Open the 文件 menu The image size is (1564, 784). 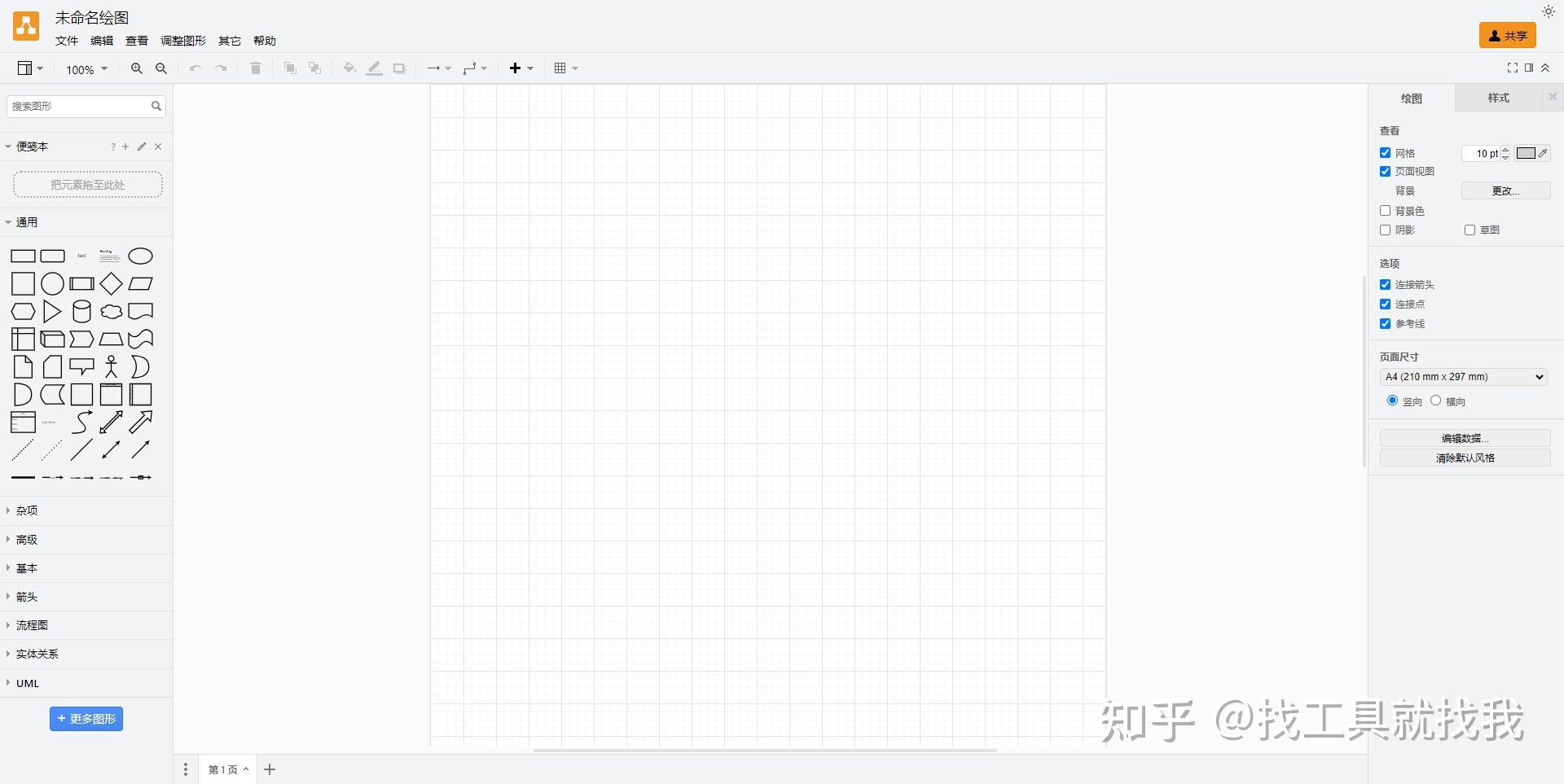(67, 41)
